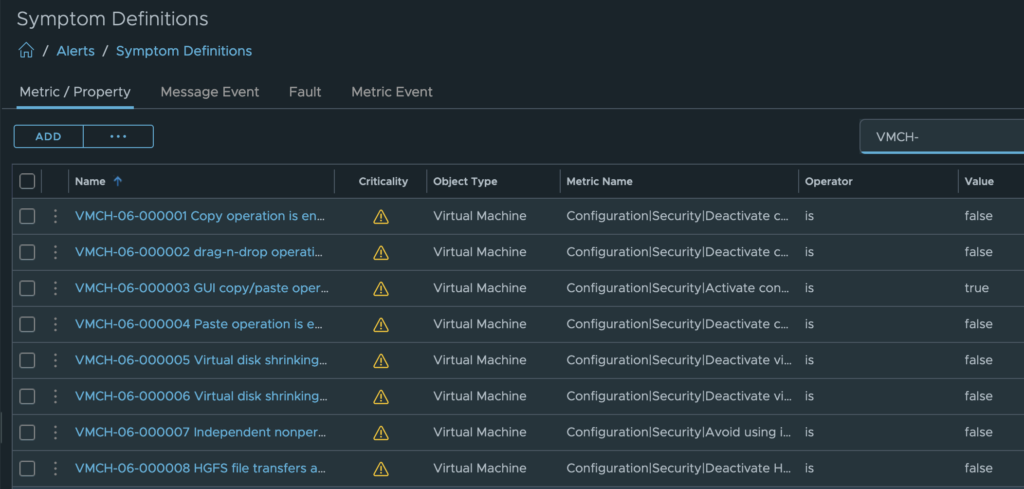This screenshot has height=489, width=1024.
Task: Open kebab menu for VMCH-06-000001 row
Action: point(55,216)
